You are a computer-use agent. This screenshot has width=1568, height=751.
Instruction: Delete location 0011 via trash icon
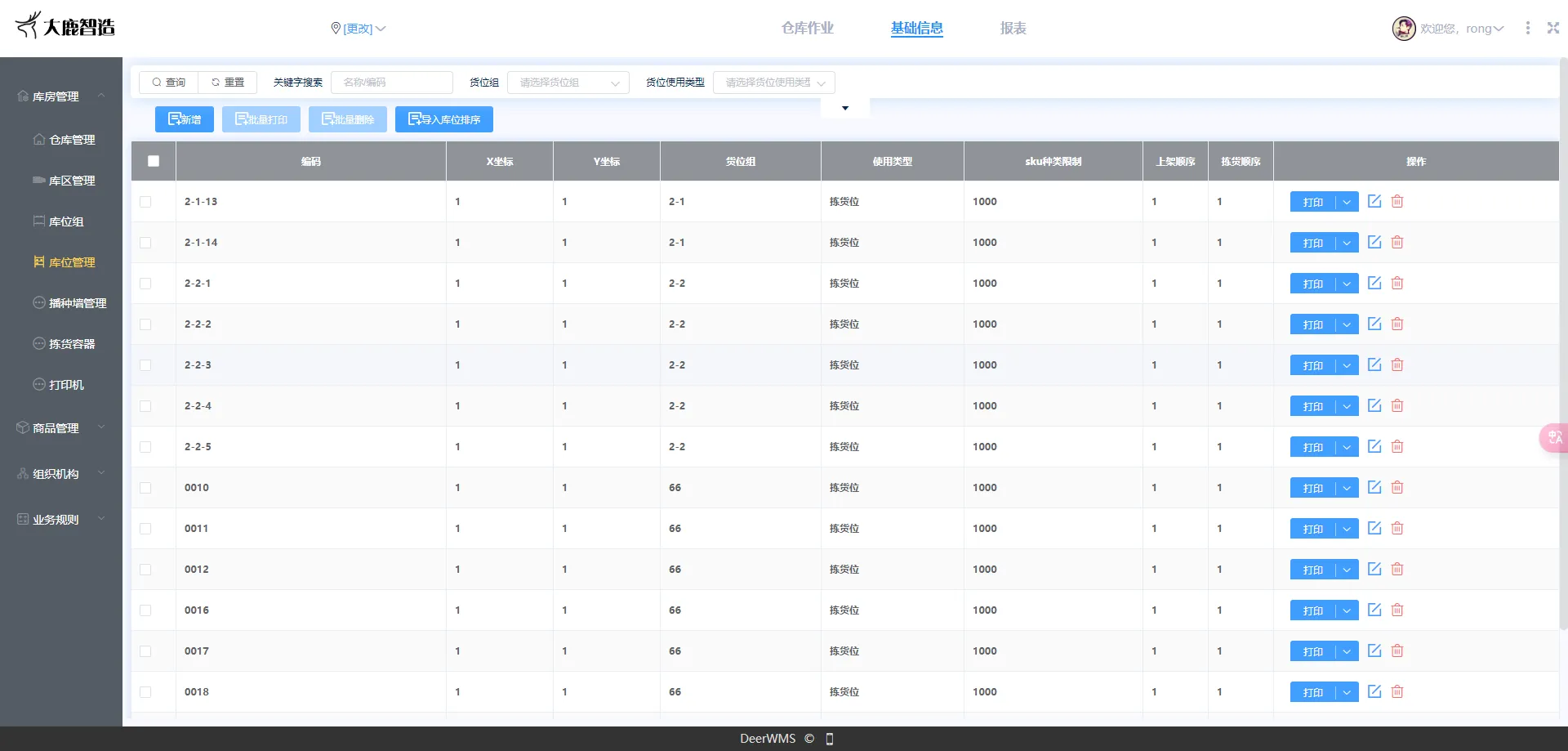point(1397,528)
